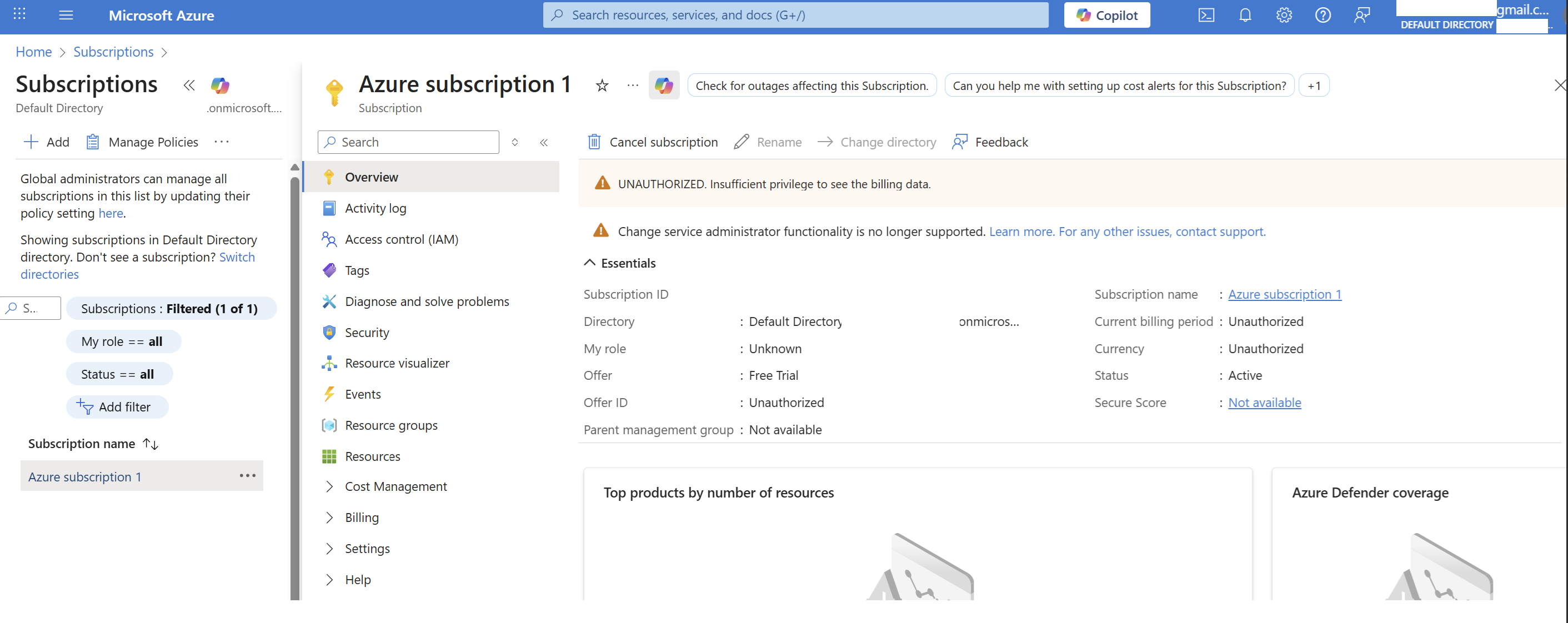Click 'here' policy setting link
Viewport: 1568px width, 623px height.
111,214
